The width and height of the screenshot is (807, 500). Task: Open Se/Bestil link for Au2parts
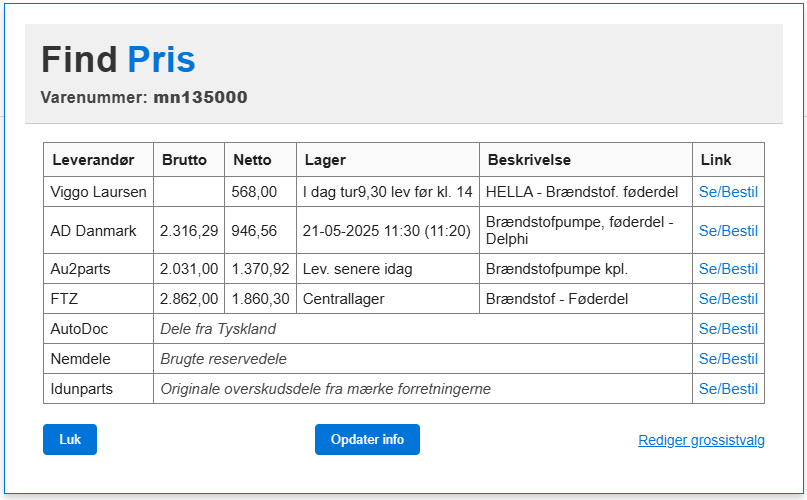pyautogui.click(x=728, y=269)
